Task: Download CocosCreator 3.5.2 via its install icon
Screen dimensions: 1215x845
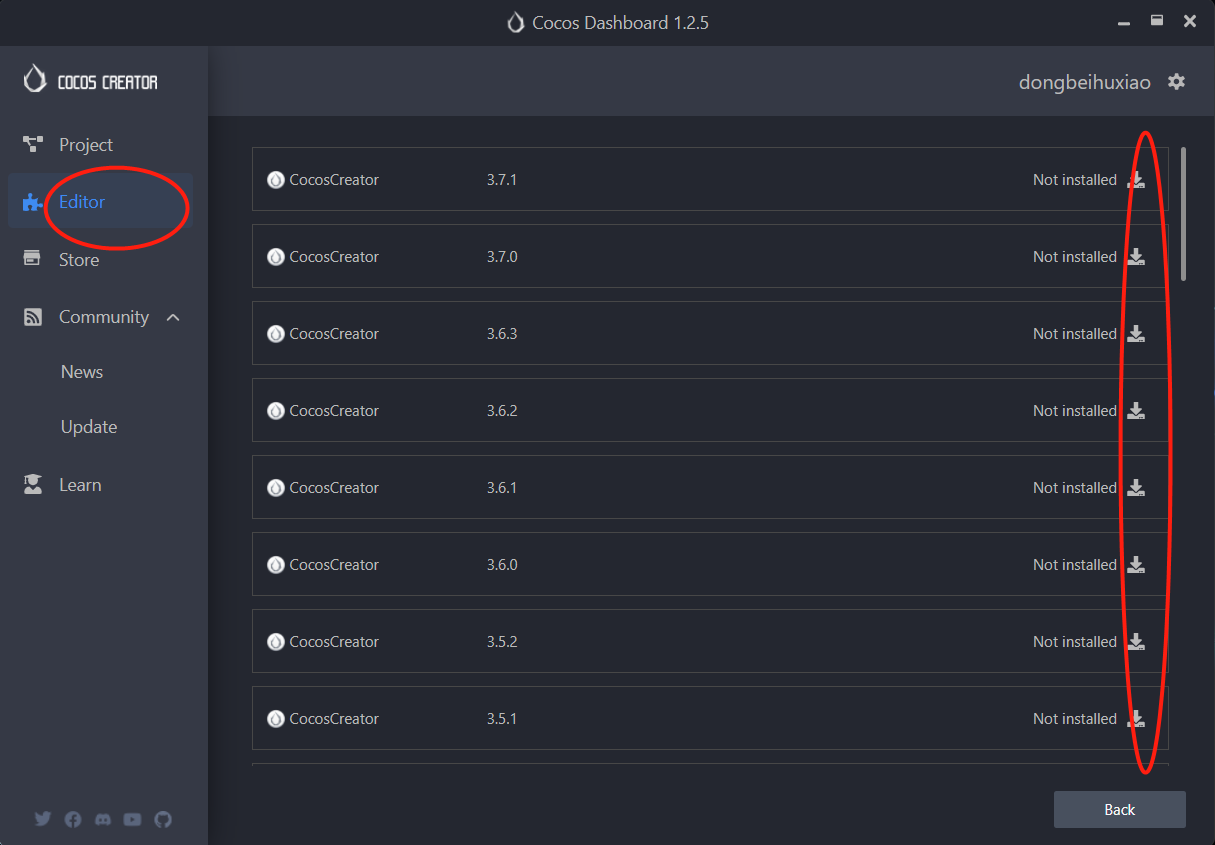Action: tap(1136, 642)
